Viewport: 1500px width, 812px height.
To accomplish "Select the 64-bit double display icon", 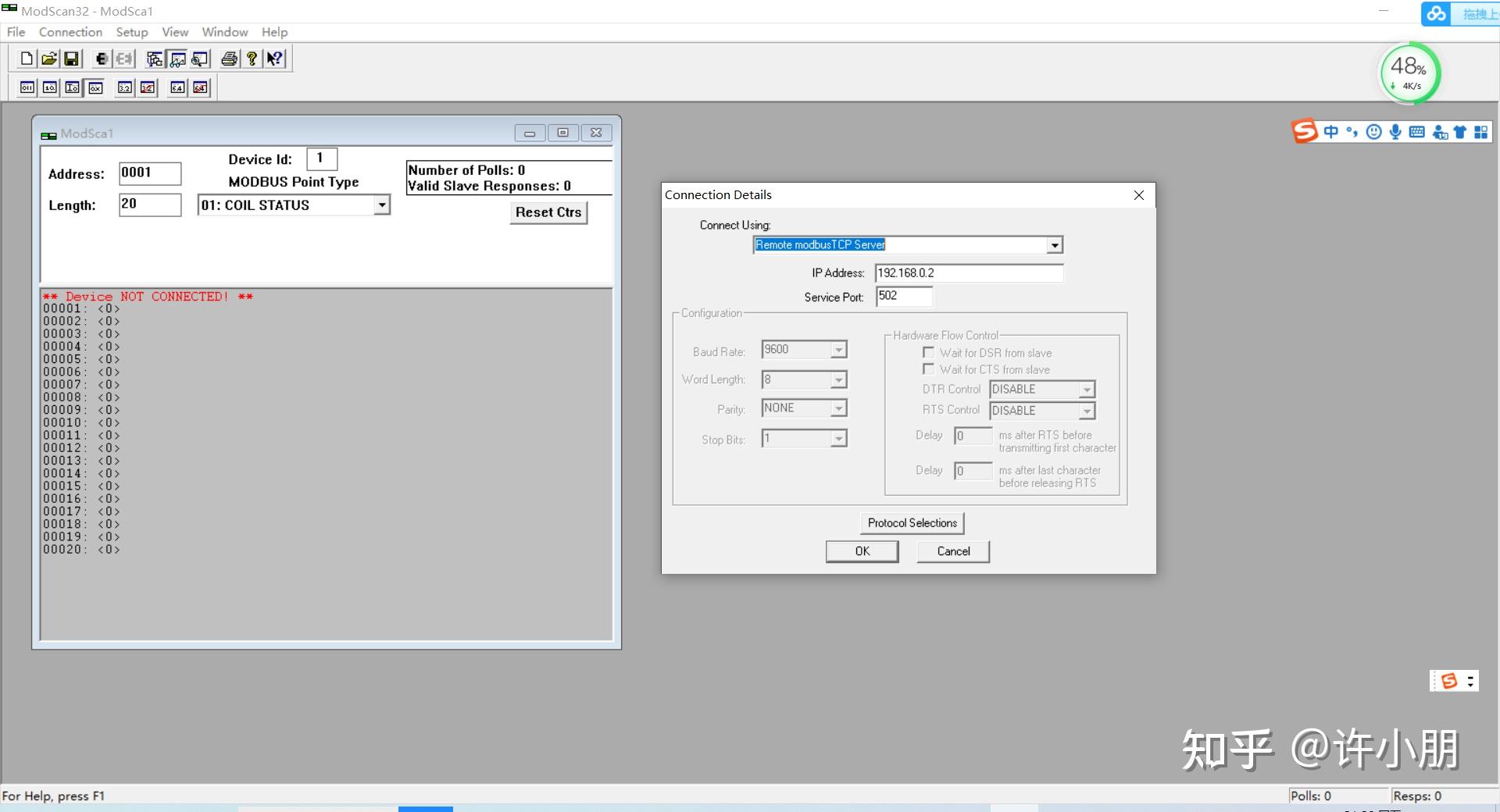I will 177,87.
